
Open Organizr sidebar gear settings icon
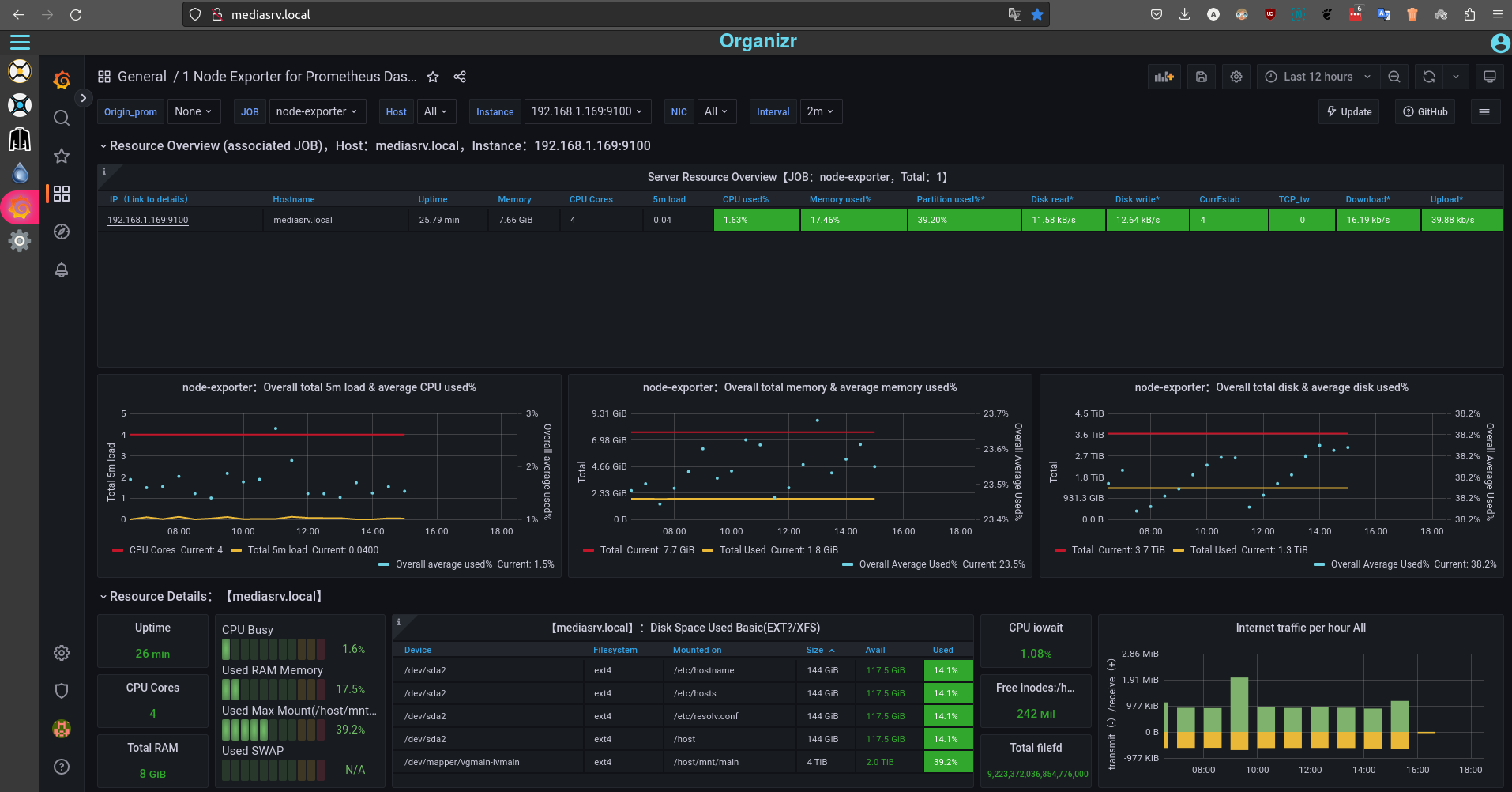pyautogui.click(x=20, y=241)
